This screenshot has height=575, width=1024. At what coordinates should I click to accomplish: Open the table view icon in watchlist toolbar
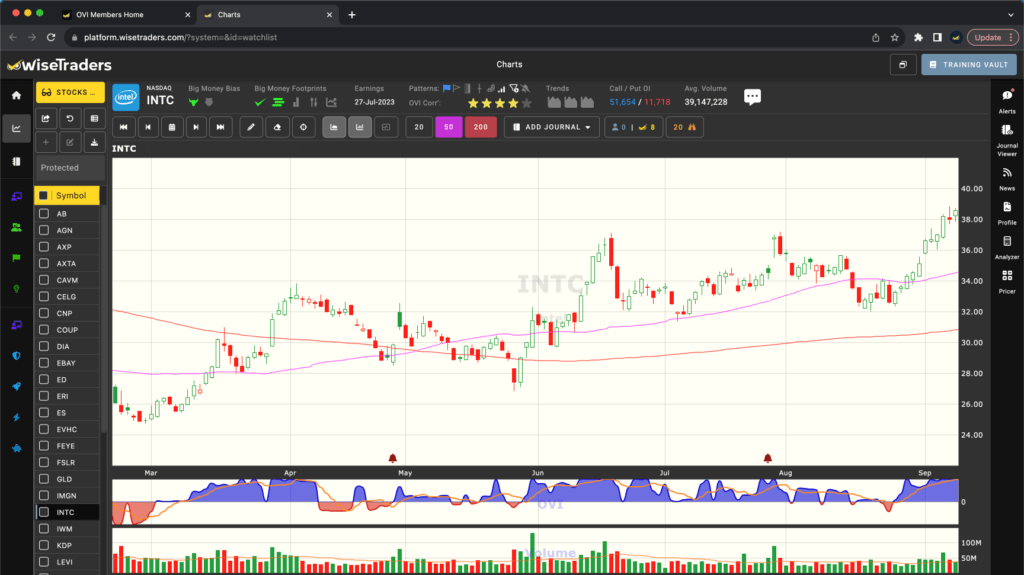click(x=94, y=118)
